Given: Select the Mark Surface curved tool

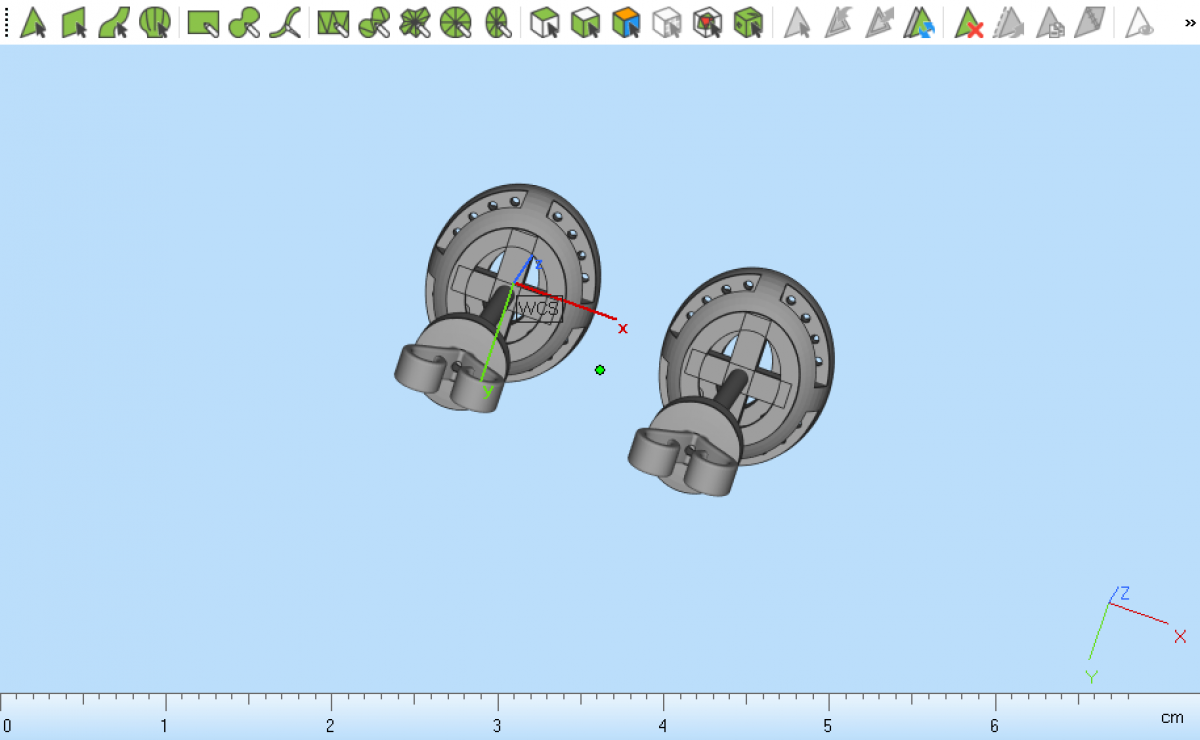Looking at the screenshot, I should coord(114,22).
